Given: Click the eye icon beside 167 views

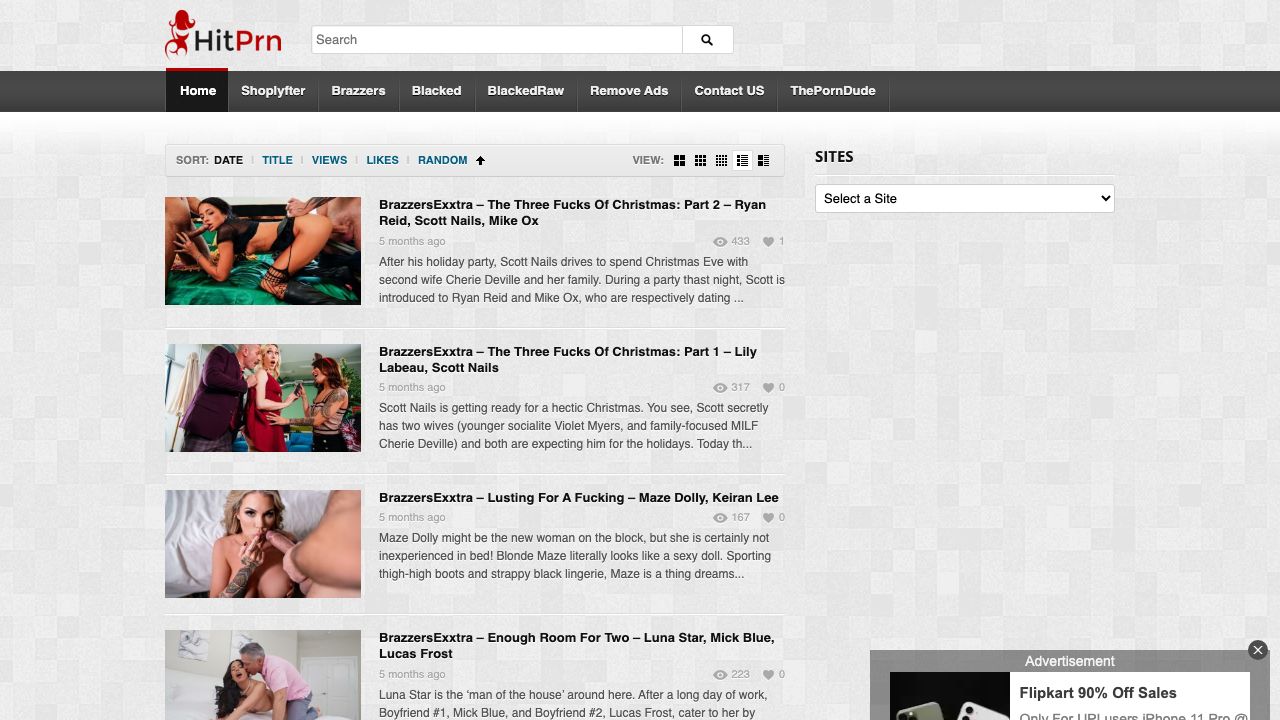Looking at the screenshot, I should click(x=720, y=518).
